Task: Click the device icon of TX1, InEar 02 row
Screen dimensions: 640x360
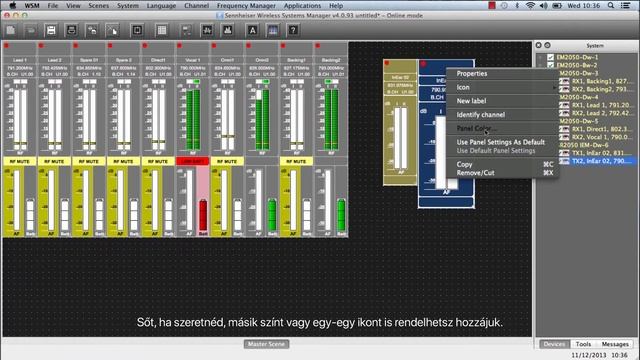Action: (564, 153)
